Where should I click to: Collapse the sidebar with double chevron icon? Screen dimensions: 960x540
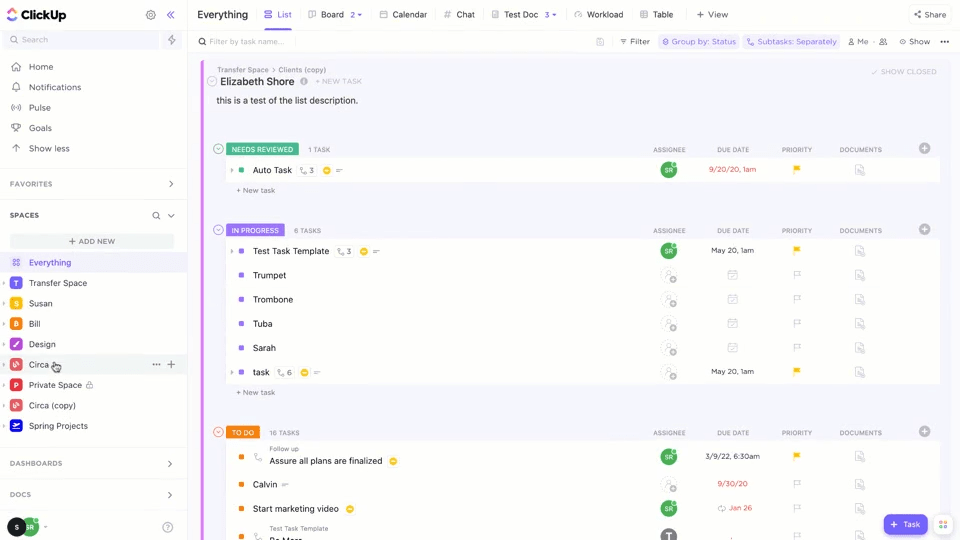tap(171, 15)
